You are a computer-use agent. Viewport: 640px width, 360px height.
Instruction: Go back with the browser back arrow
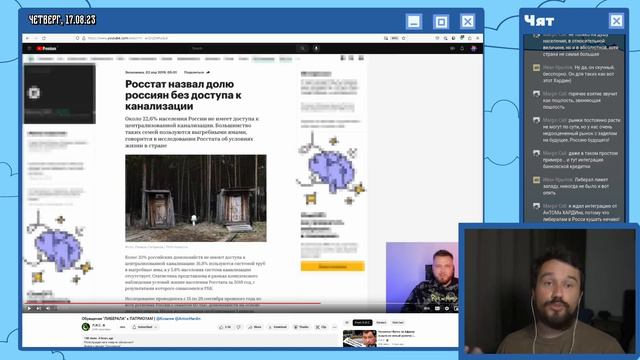pos(27,38)
